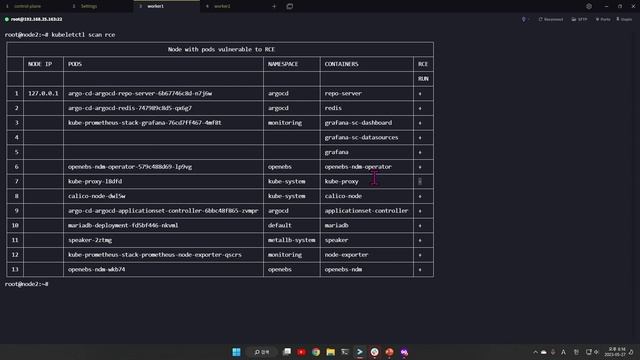Screen dimensions: 640x360
Task: Launch Chrome from the taskbar
Action: point(316,352)
